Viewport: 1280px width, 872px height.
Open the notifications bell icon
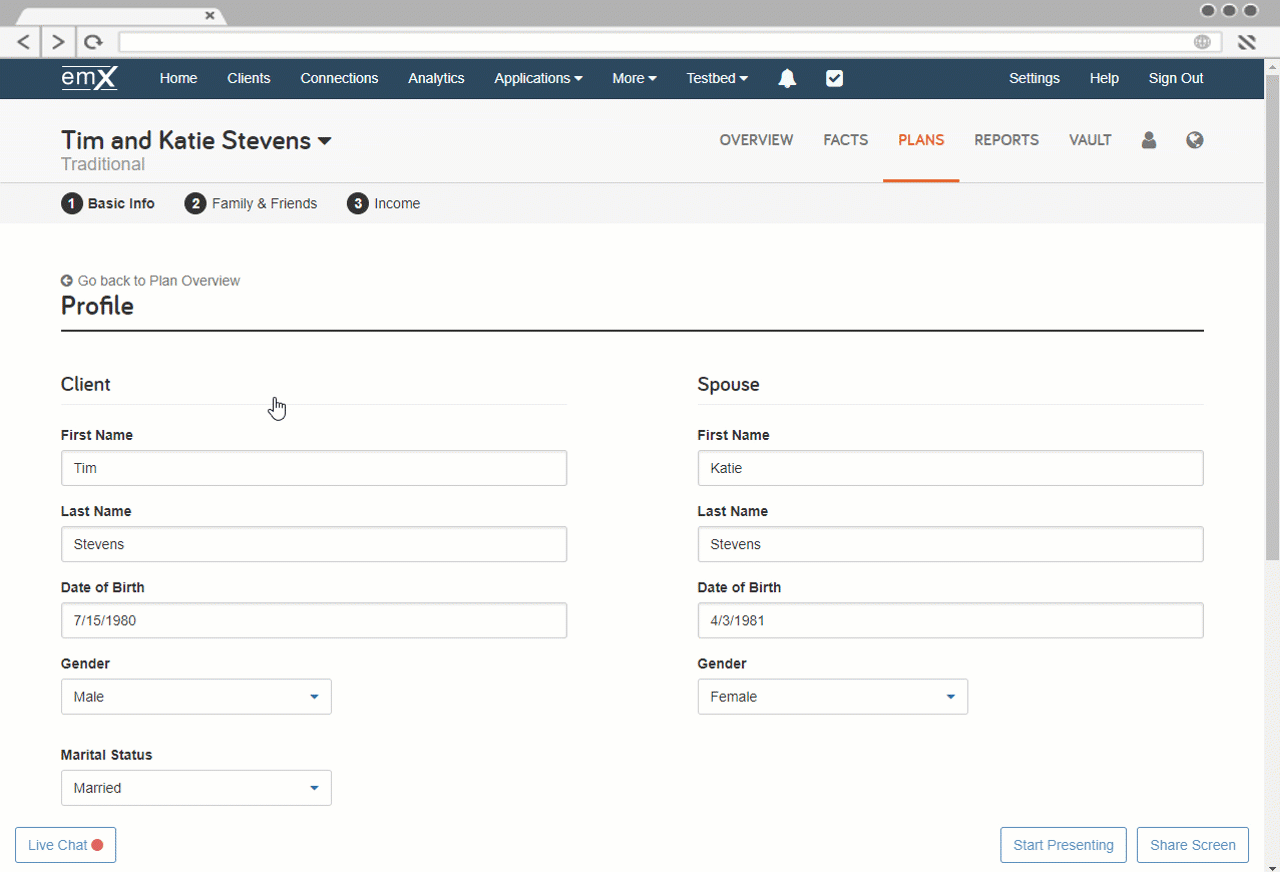787,79
